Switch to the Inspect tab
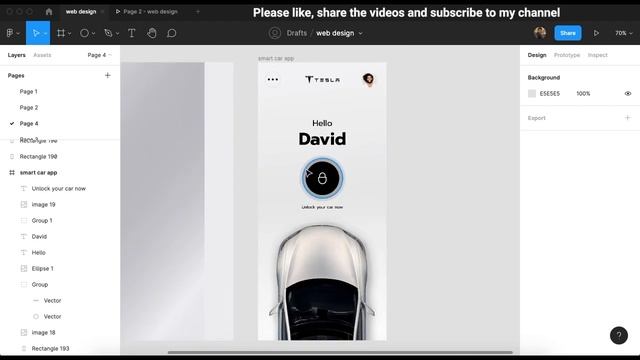This screenshot has width=640, height=360. [x=598, y=55]
